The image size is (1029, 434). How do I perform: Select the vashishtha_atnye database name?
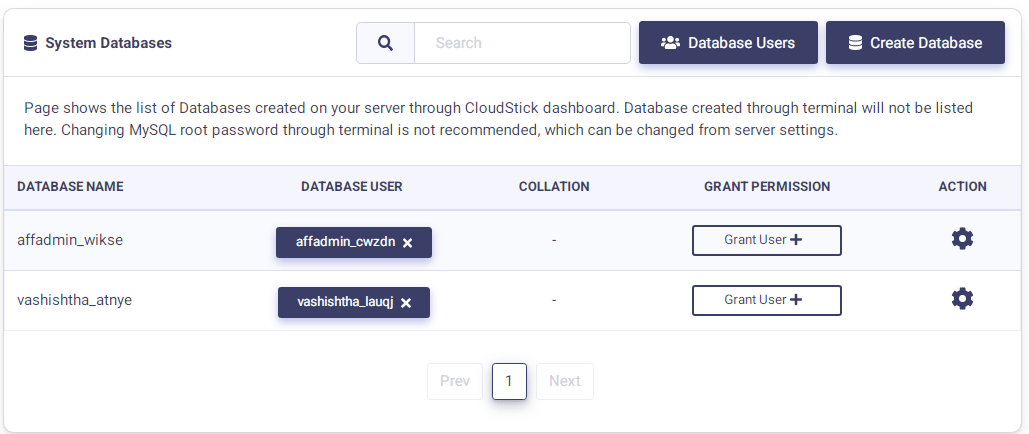coord(75,300)
